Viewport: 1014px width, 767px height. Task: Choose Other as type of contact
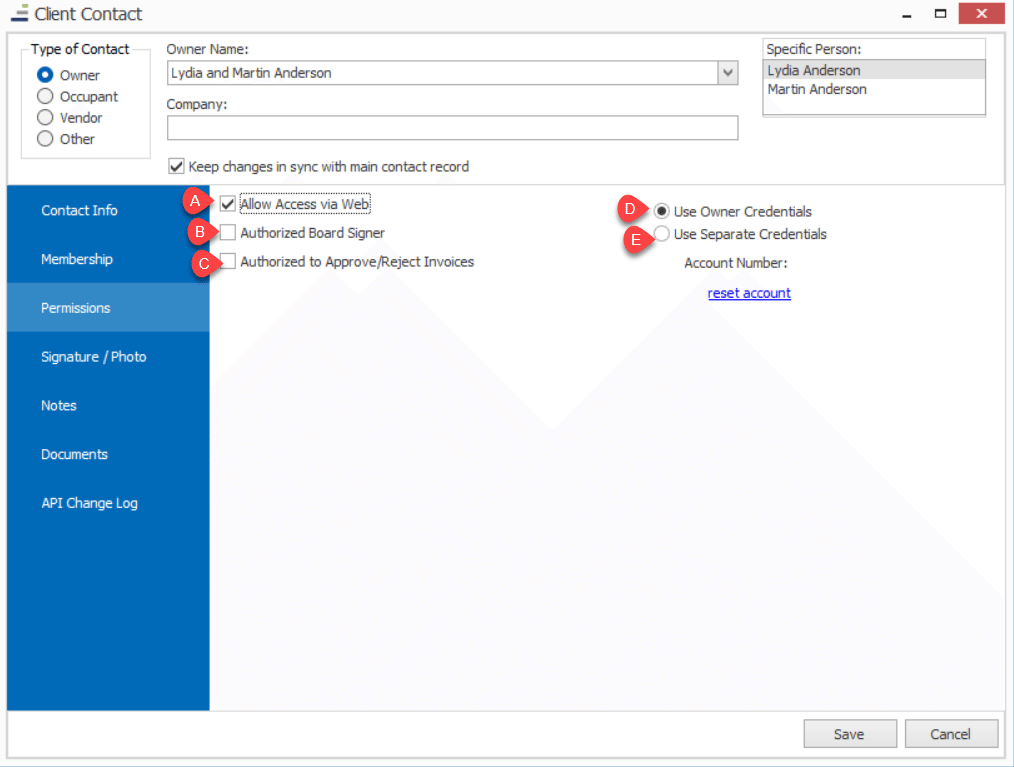pyautogui.click(x=45, y=138)
